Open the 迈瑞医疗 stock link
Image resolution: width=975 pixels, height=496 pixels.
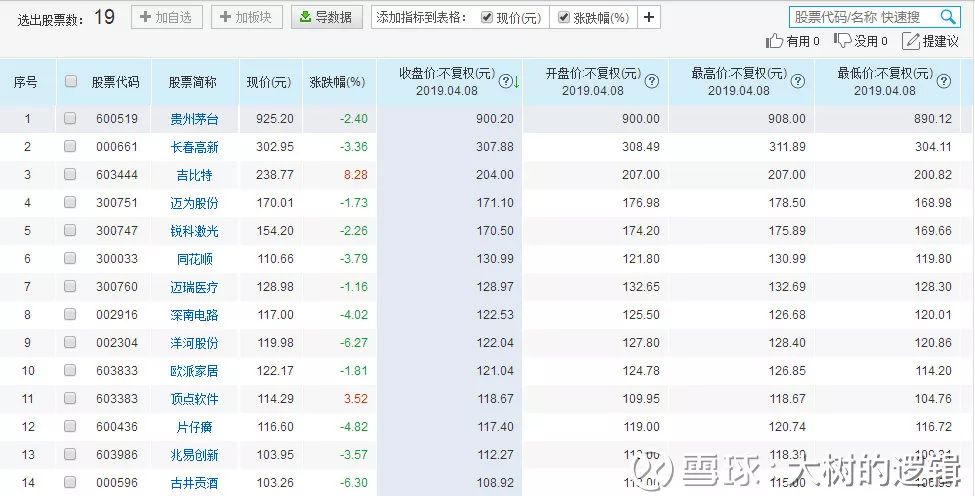click(x=194, y=287)
